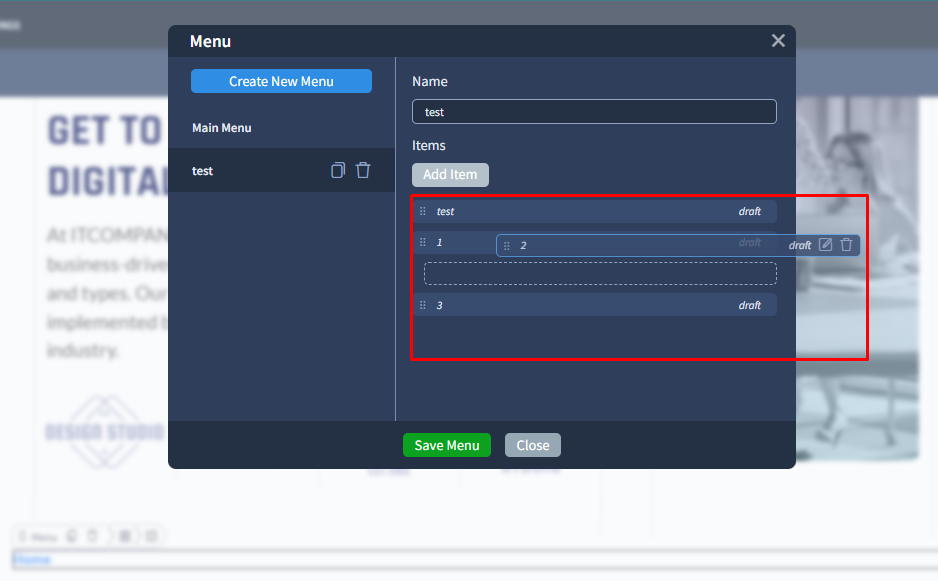Click the Add Item button

(450, 175)
